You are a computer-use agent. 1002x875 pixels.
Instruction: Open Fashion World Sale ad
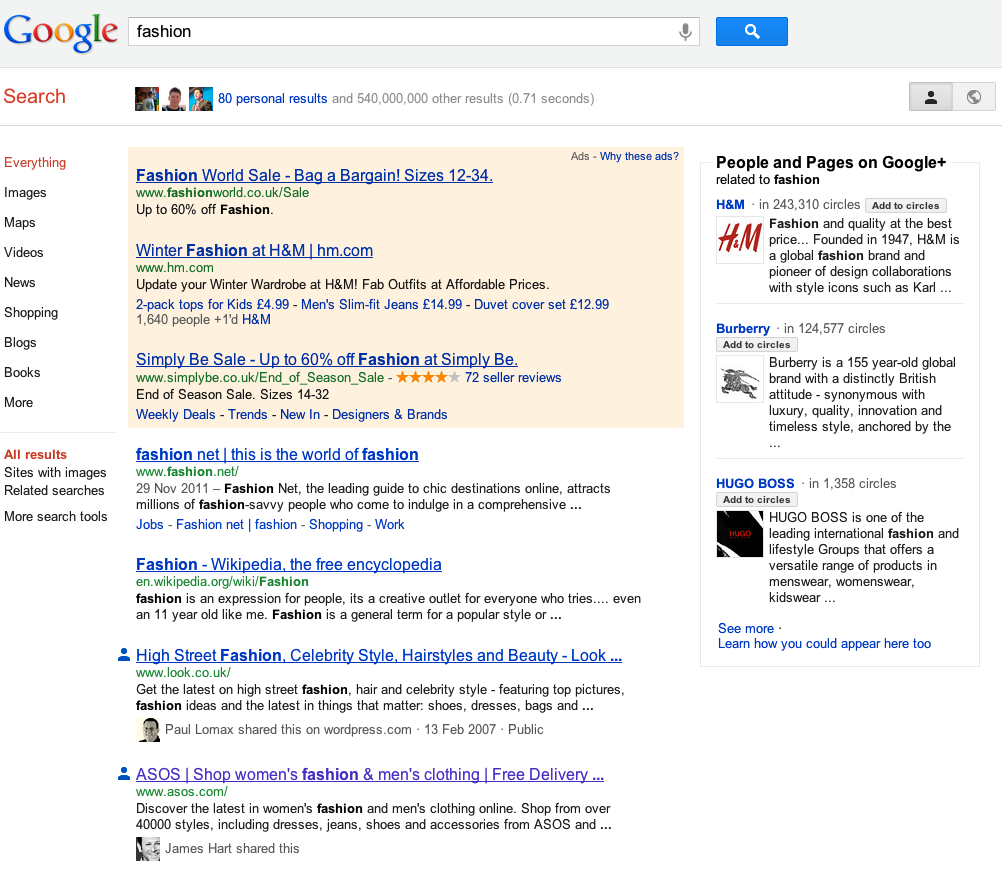(314, 175)
